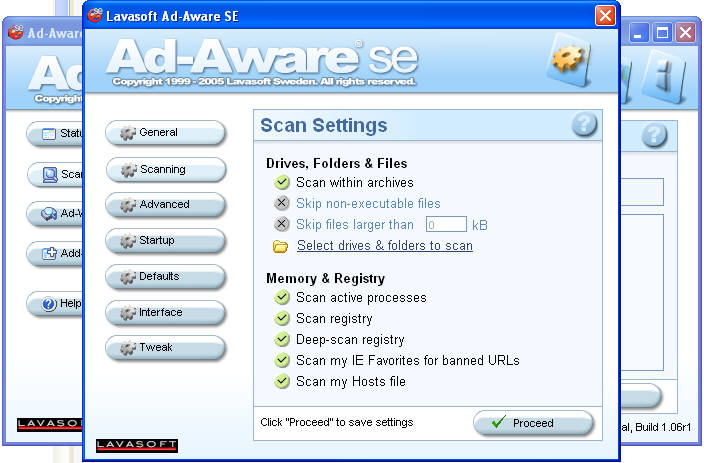Click help question mark icon in background window
The height and width of the screenshot is (463, 704).
point(654,135)
